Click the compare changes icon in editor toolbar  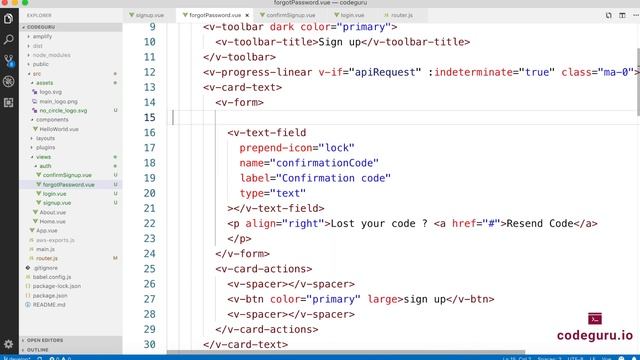609,15
